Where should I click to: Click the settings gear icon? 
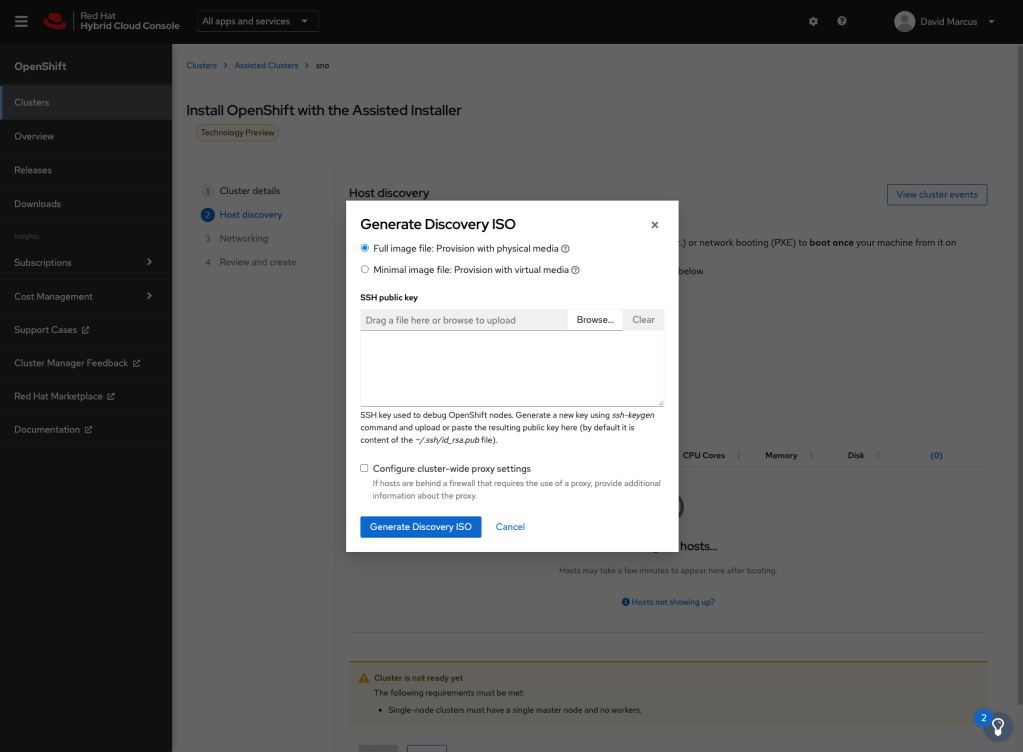(x=813, y=21)
